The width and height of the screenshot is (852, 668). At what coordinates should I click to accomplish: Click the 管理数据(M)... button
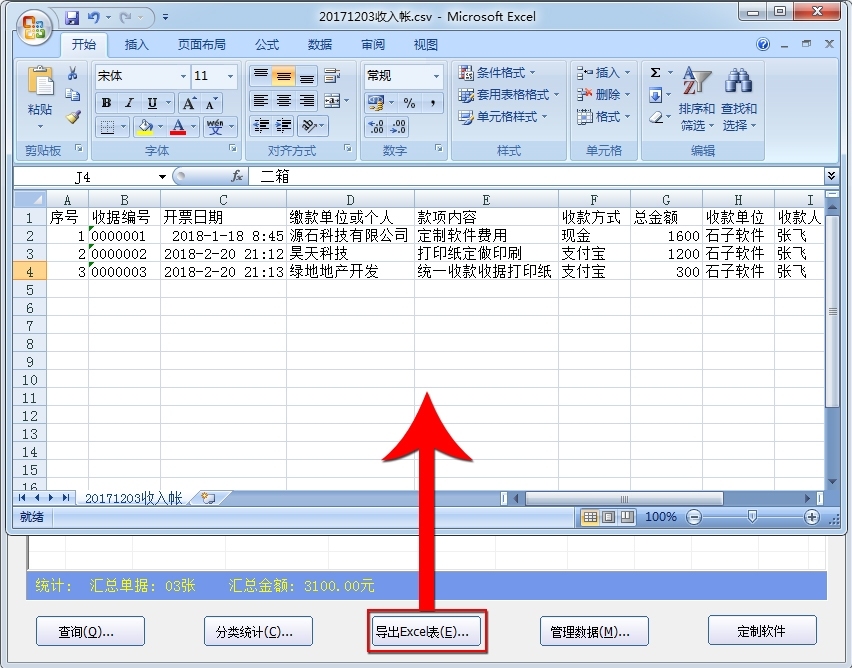(594, 631)
